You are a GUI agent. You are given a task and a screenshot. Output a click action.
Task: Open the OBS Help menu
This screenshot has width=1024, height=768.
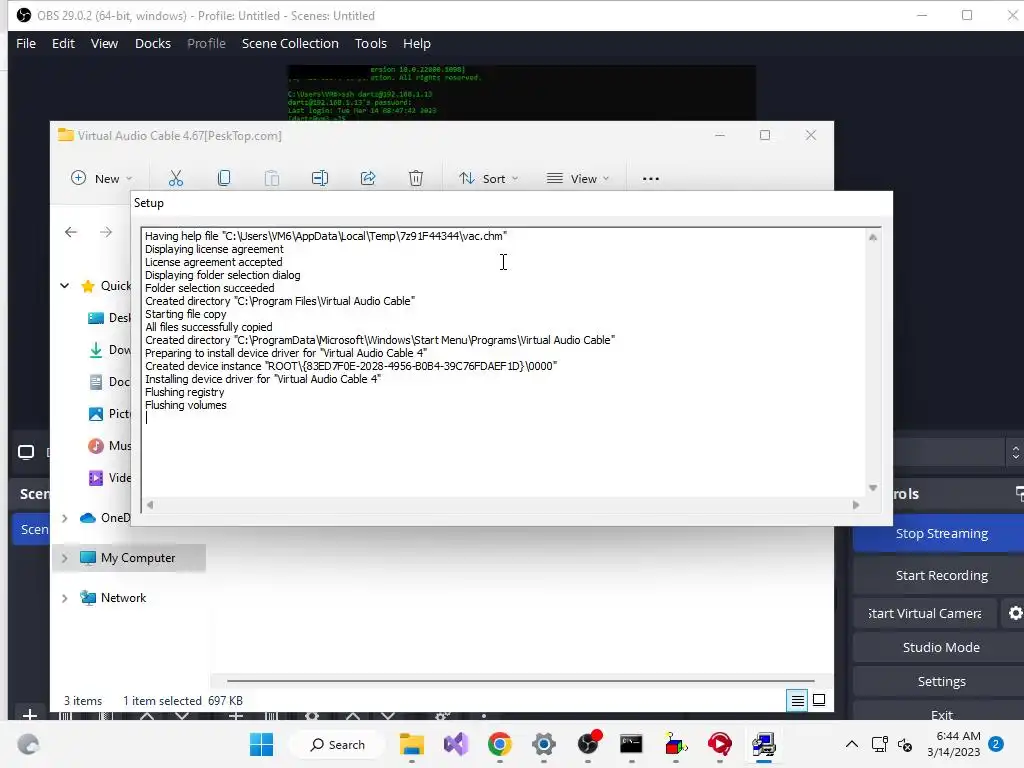click(417, 44)
